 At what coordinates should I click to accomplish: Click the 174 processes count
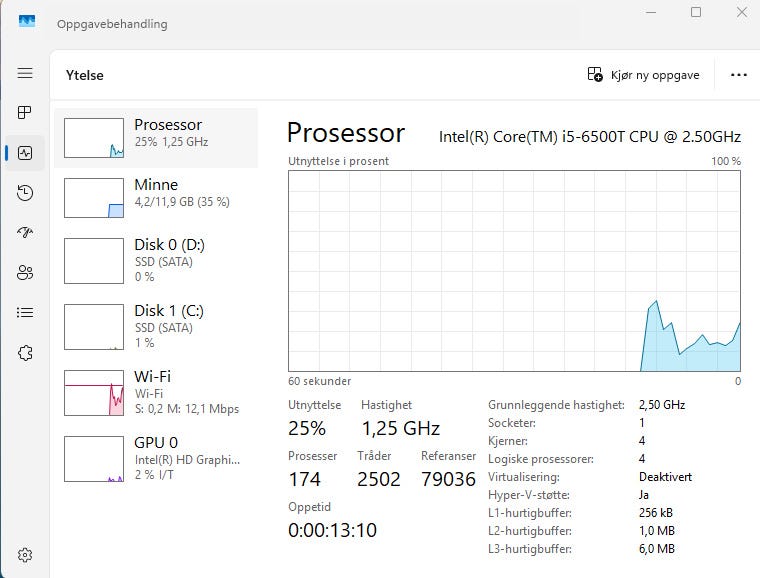[304, 479]
